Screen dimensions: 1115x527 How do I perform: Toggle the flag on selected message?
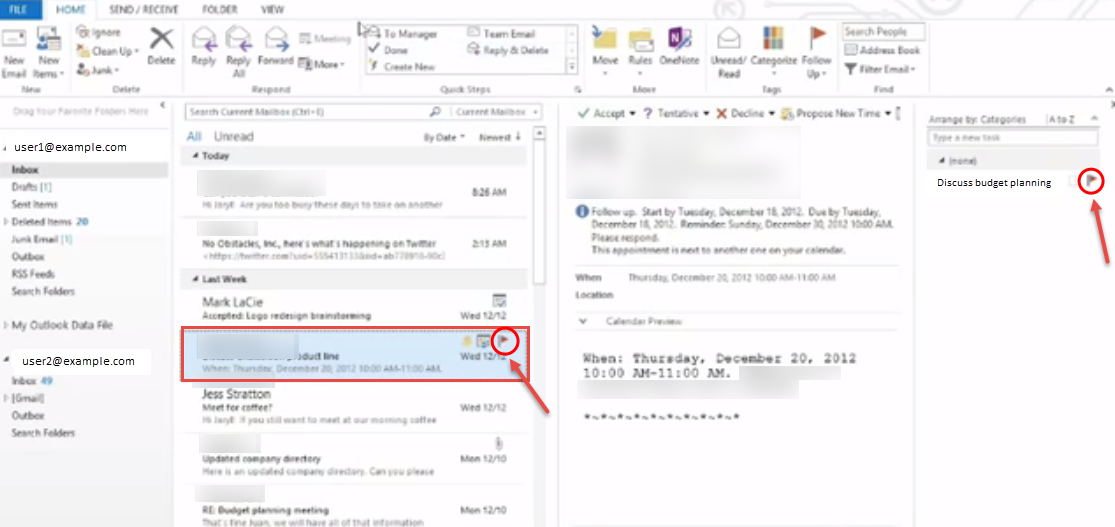pos(503,341)
